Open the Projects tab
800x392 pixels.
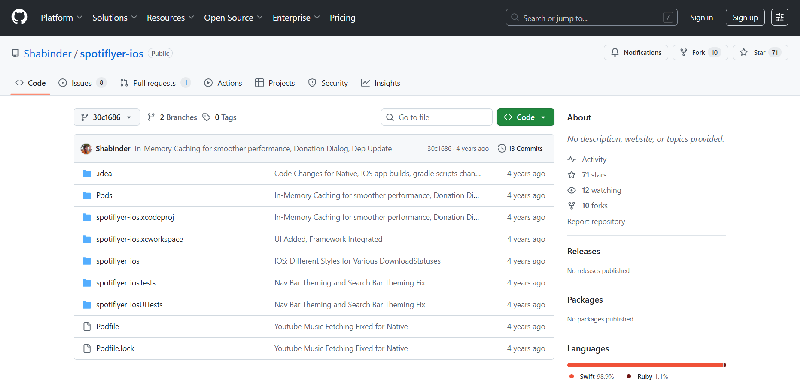[x=274, y=83]
